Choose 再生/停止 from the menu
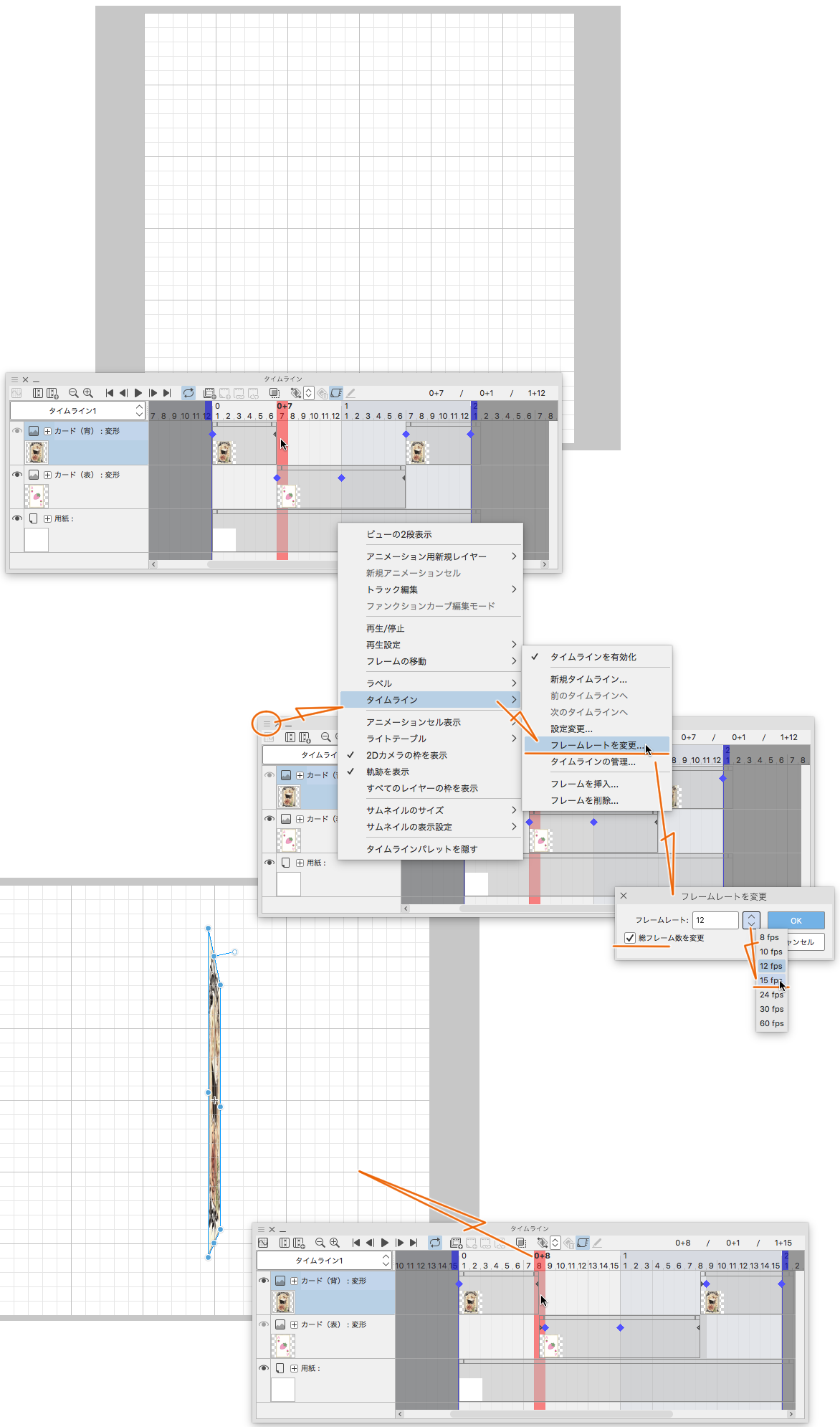This screenshot has height=1427, width=840. (x=430, y=628)
